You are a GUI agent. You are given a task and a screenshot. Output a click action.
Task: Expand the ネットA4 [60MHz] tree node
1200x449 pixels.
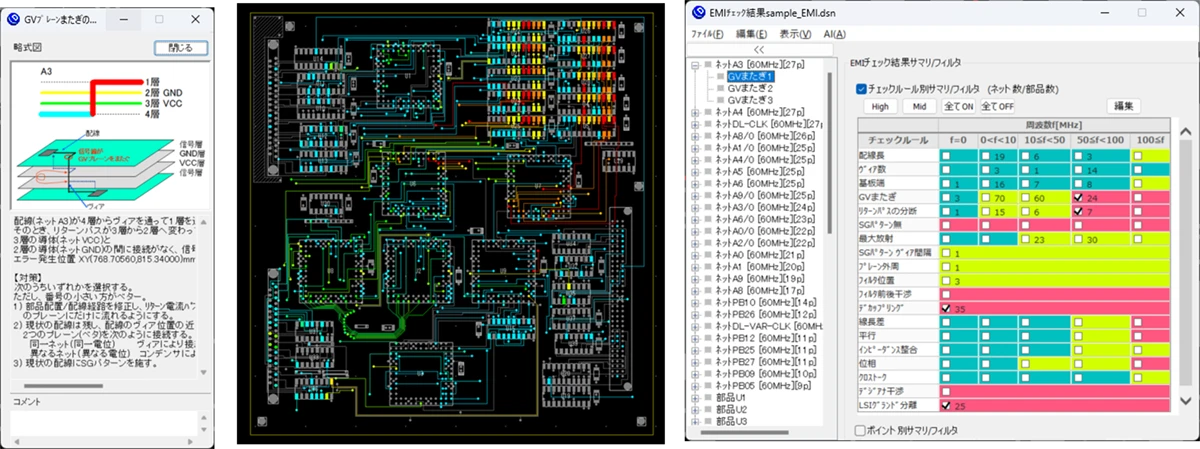pos(696,112)
